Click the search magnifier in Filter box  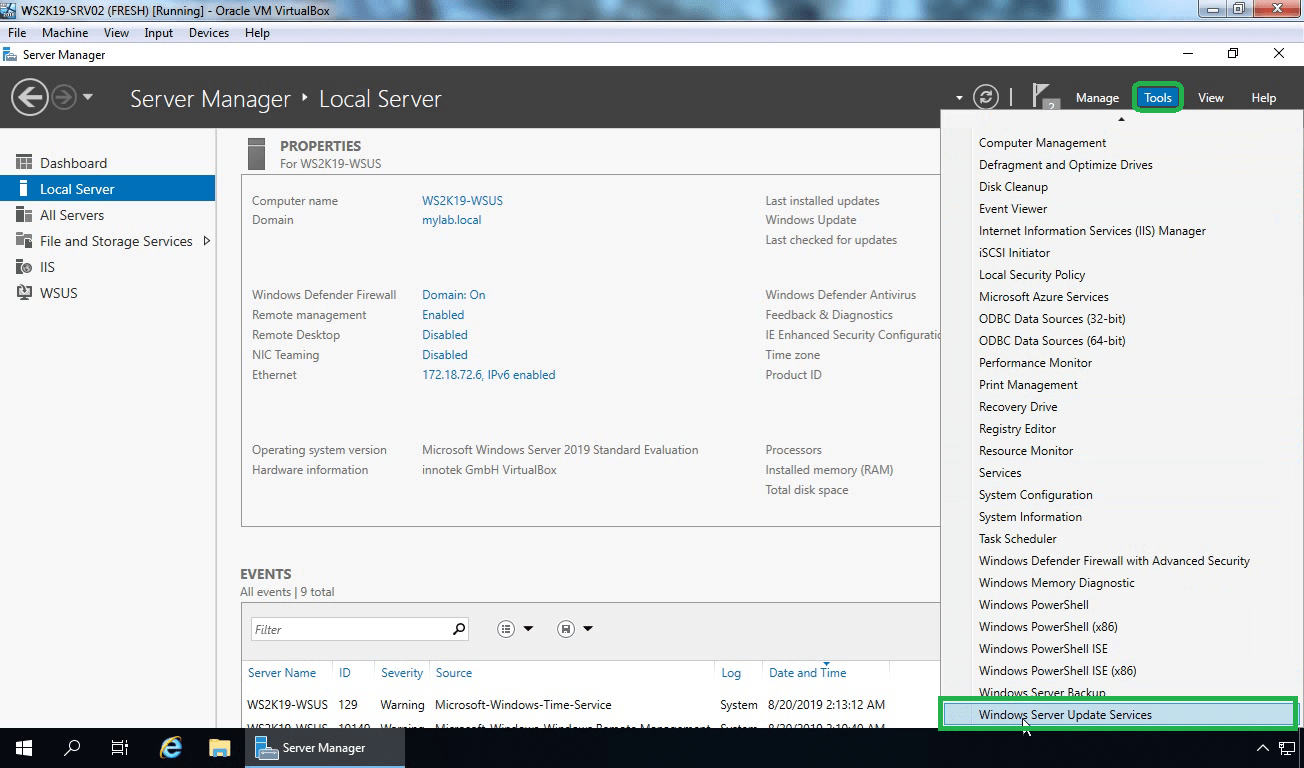(x=459, y=629)
